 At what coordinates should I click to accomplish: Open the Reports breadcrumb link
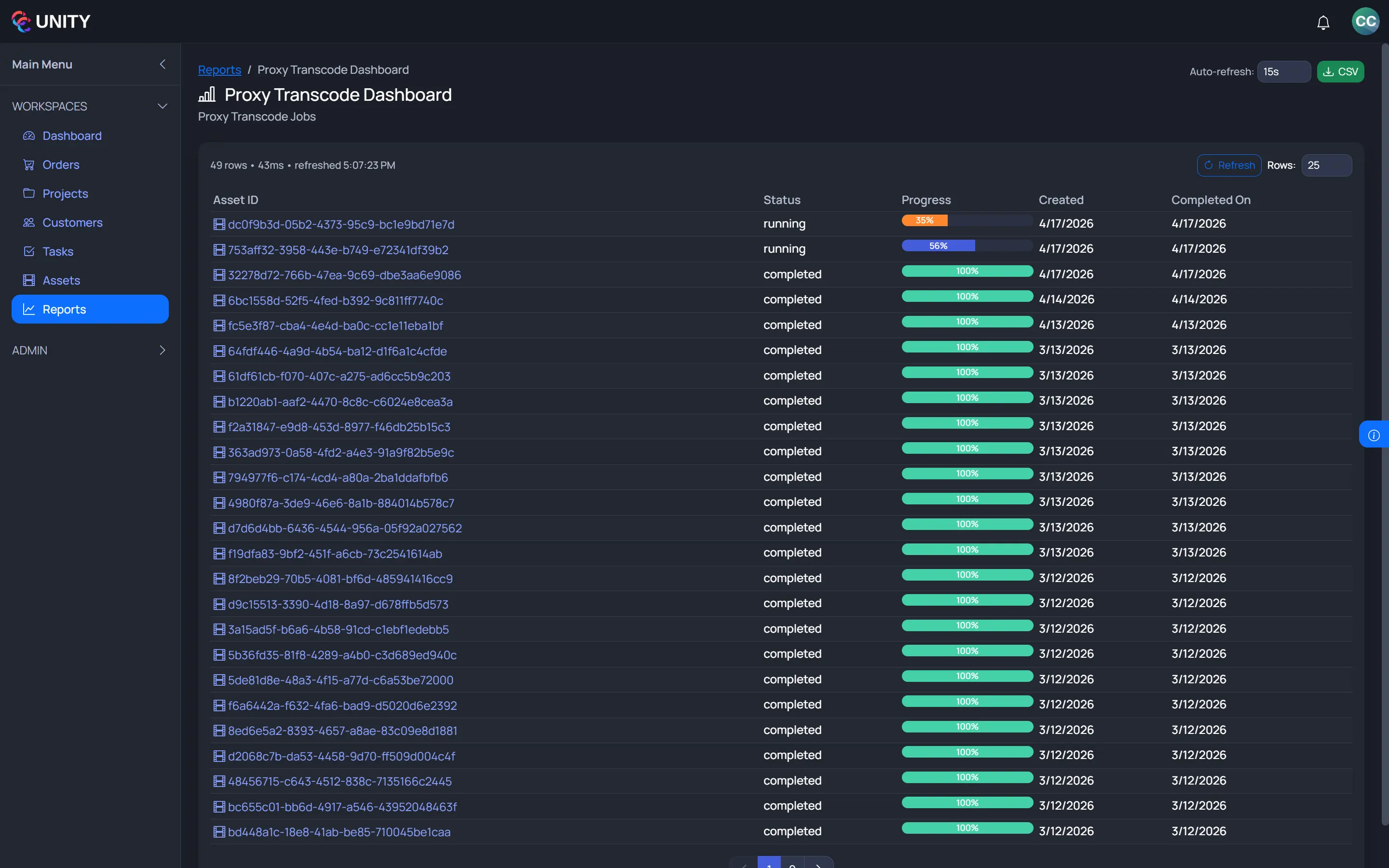coord(220,69)
